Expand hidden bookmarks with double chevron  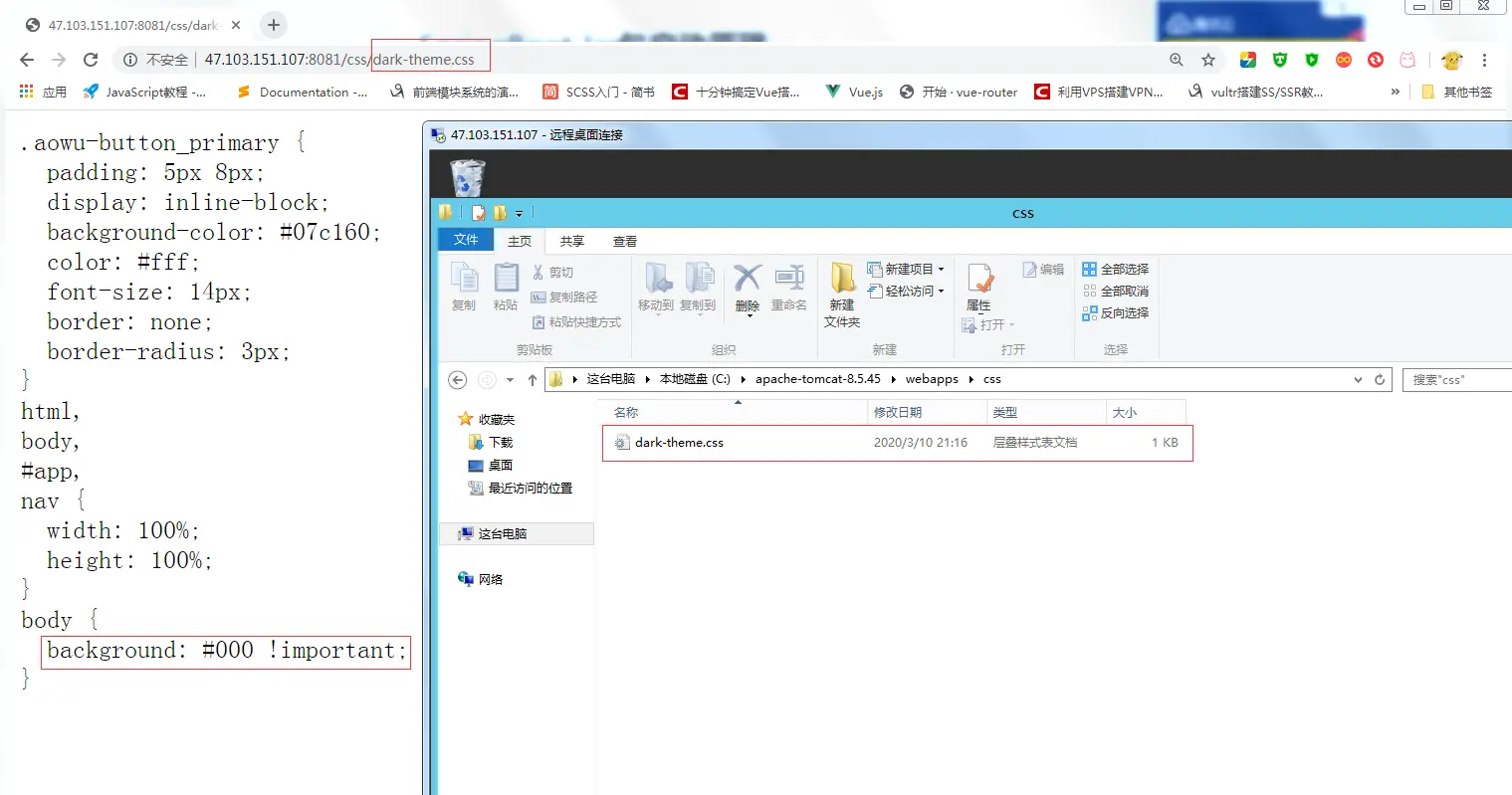1395,92
